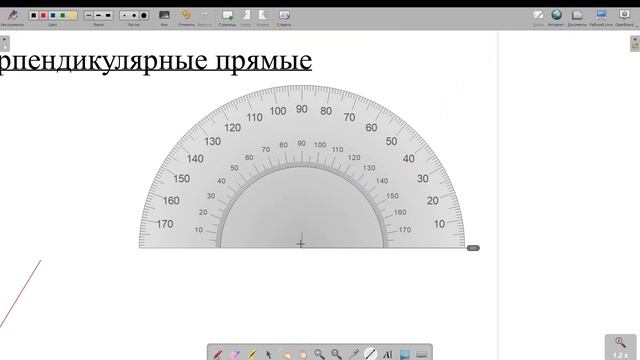Select the Pen tool in bottom palette

coord(218,354)
